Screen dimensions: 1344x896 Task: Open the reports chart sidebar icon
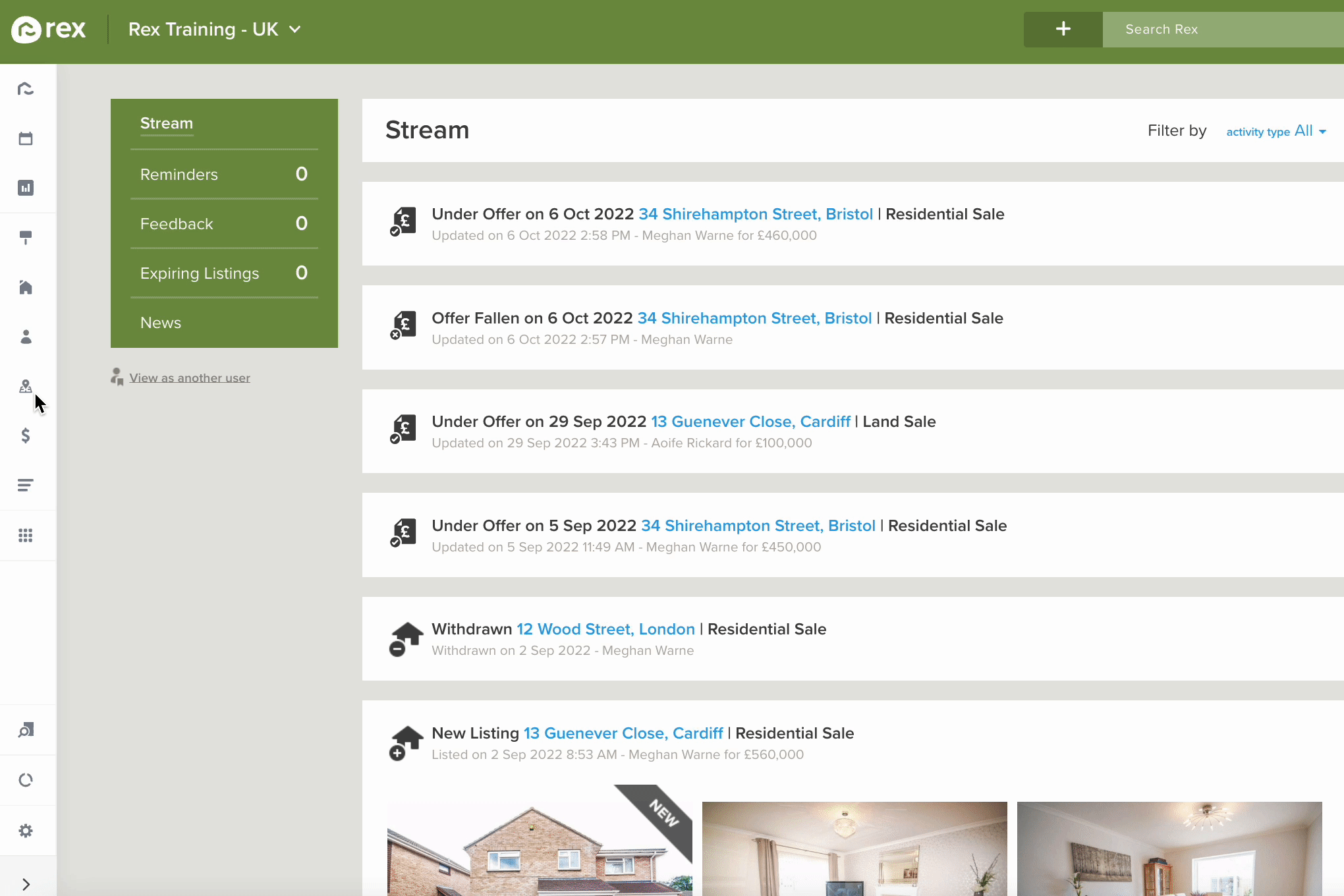coord(26,188)
